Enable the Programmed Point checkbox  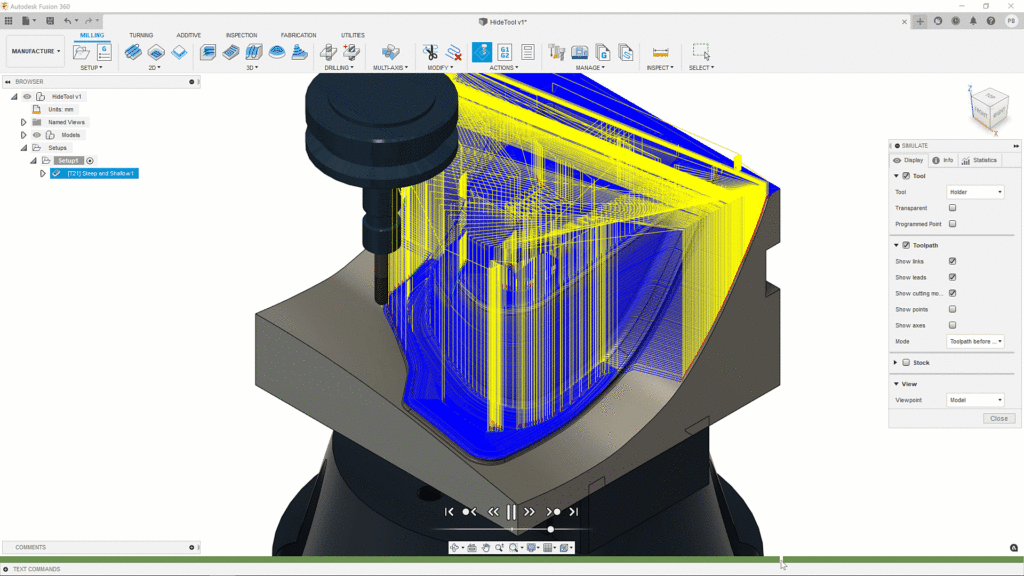click(x=952, y=224)
